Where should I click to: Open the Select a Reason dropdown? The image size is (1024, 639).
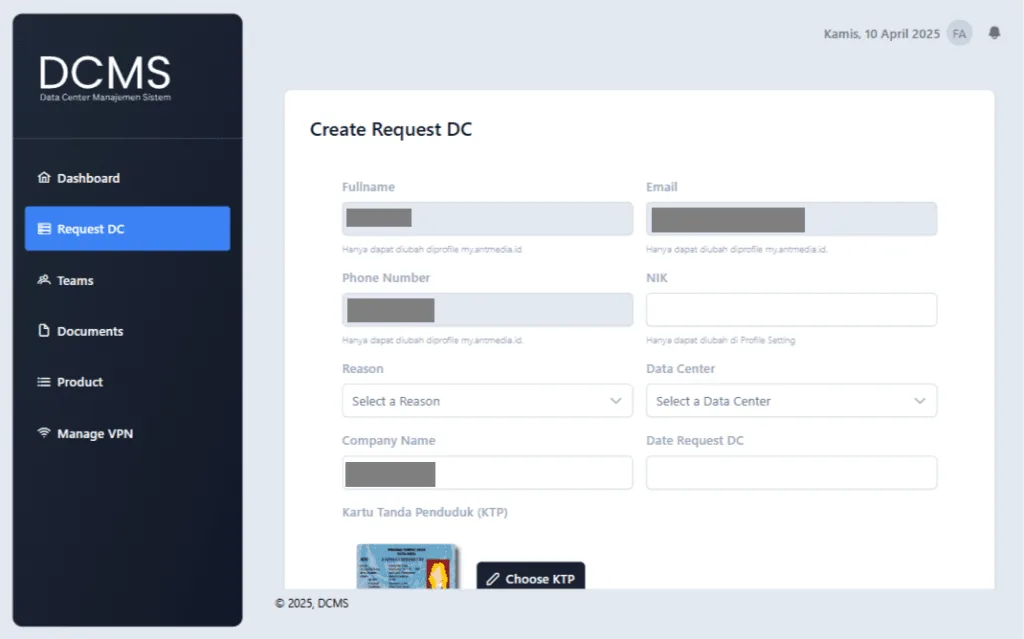pyautogui.click(x=487, y=401)
